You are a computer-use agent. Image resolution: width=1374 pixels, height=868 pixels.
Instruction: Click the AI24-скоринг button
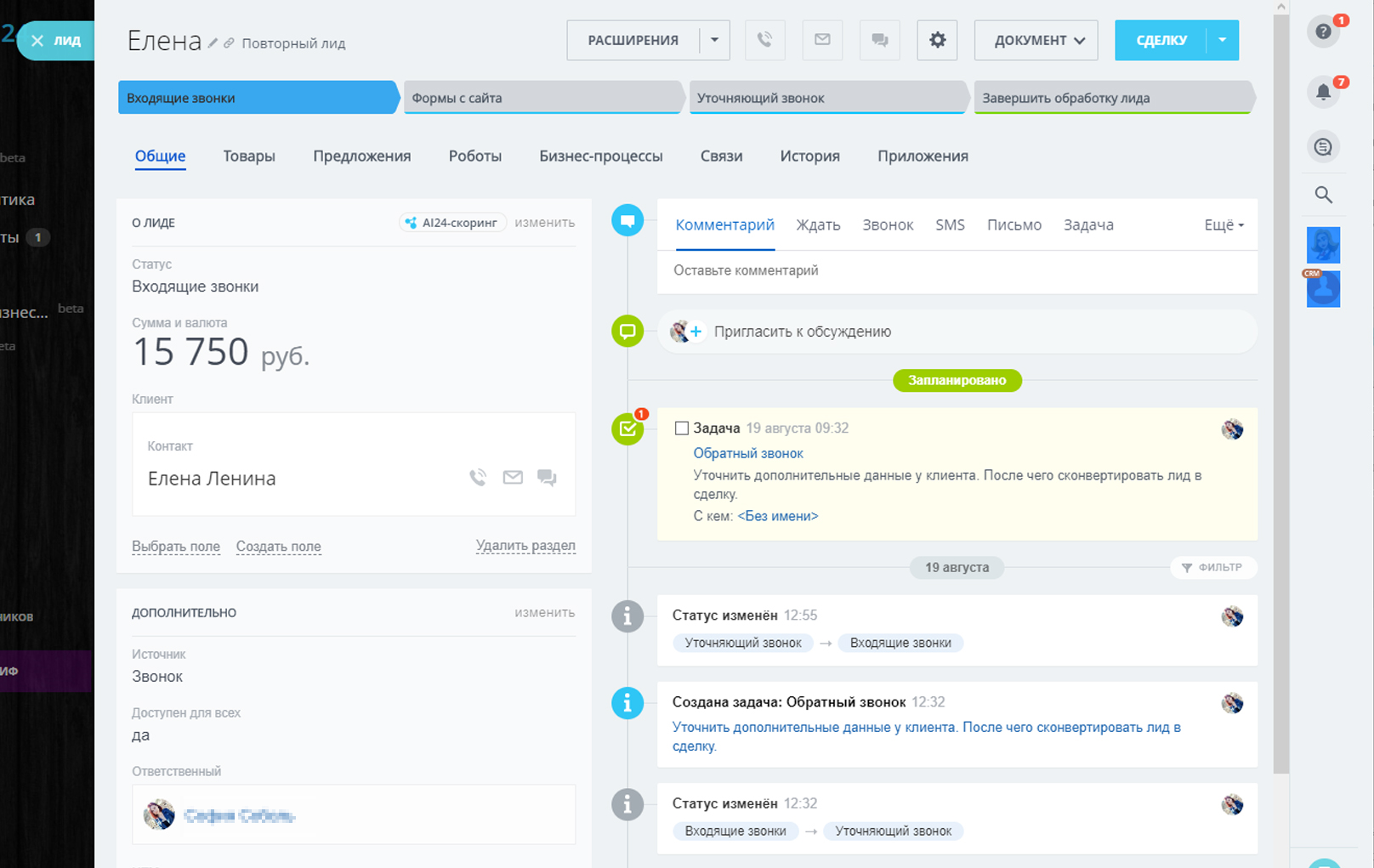click(x=452, y=223)
